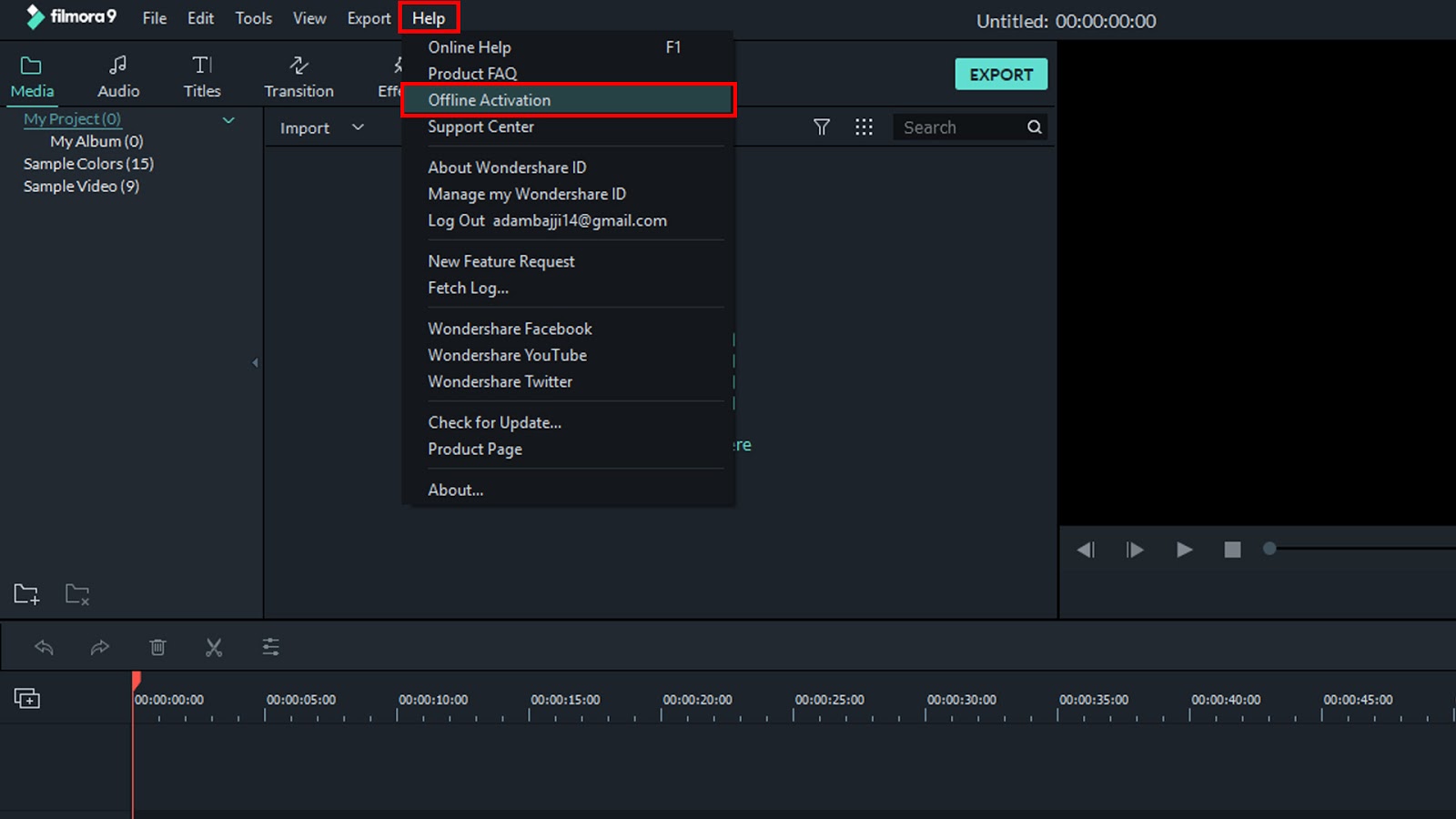Click the search magnifier icon

(1035, 127)
